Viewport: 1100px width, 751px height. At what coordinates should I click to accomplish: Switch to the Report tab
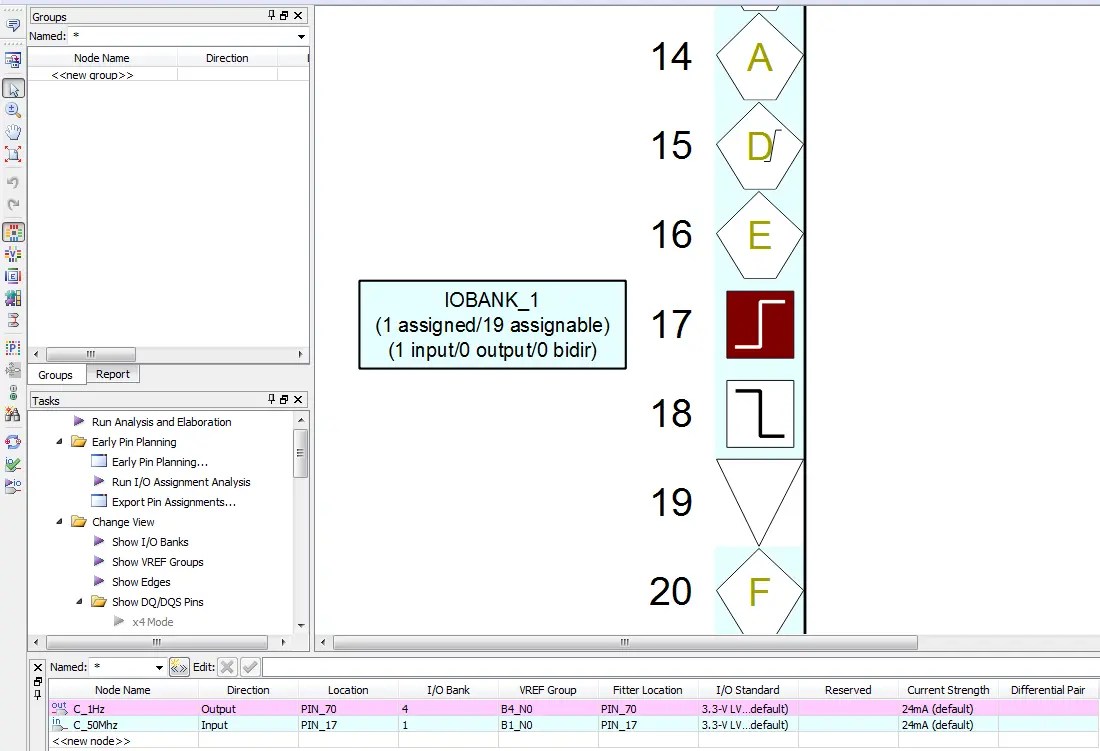[113, 374]
